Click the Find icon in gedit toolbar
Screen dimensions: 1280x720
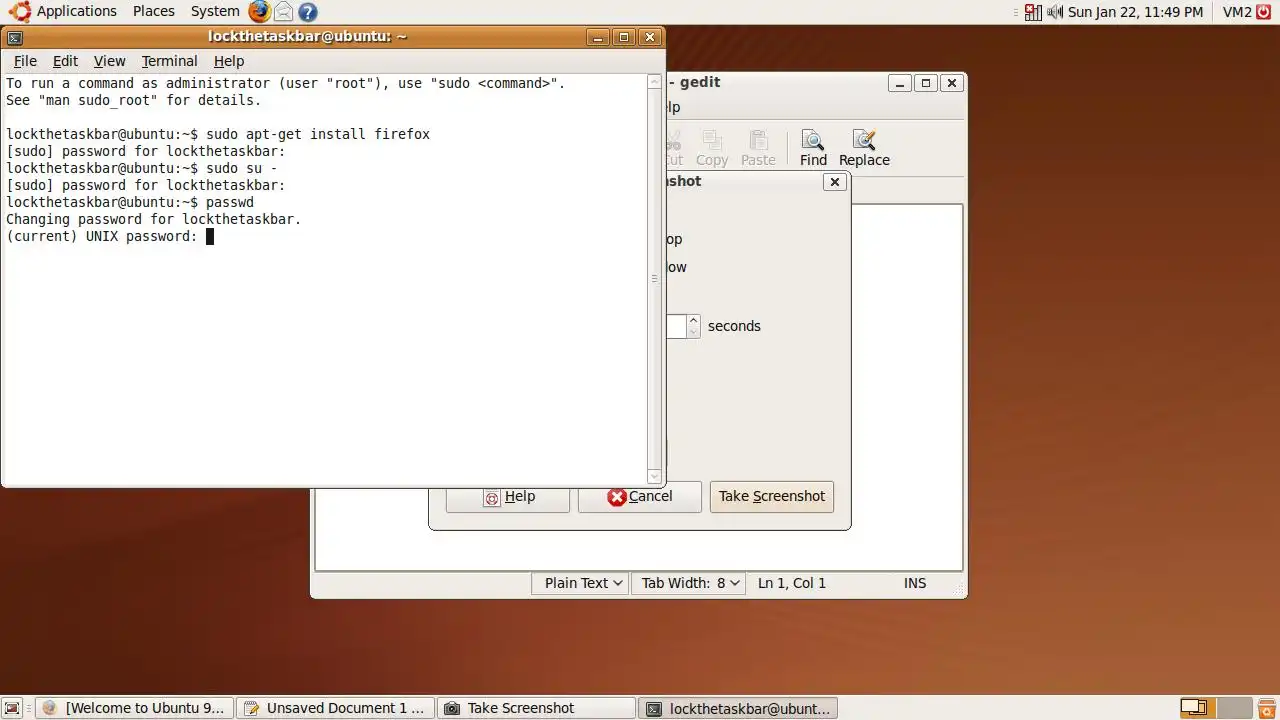[x=813, y=148]
